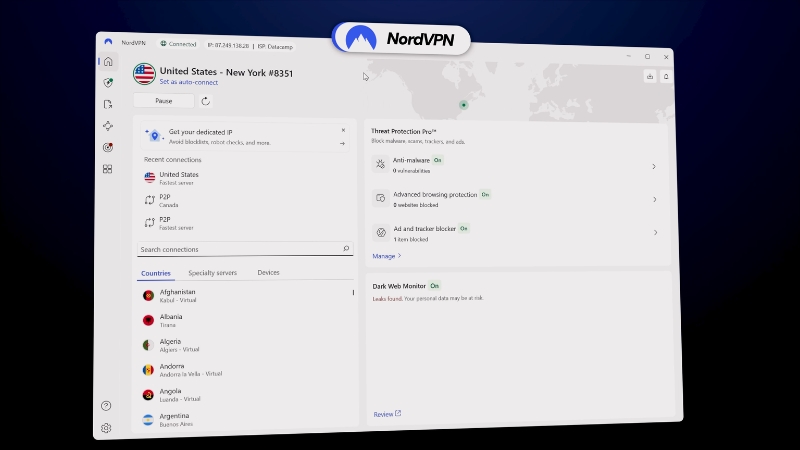The height and width of the screenshot is (450, 800).
Task: Open Manage threat protection link
Action: pos(387,256)
